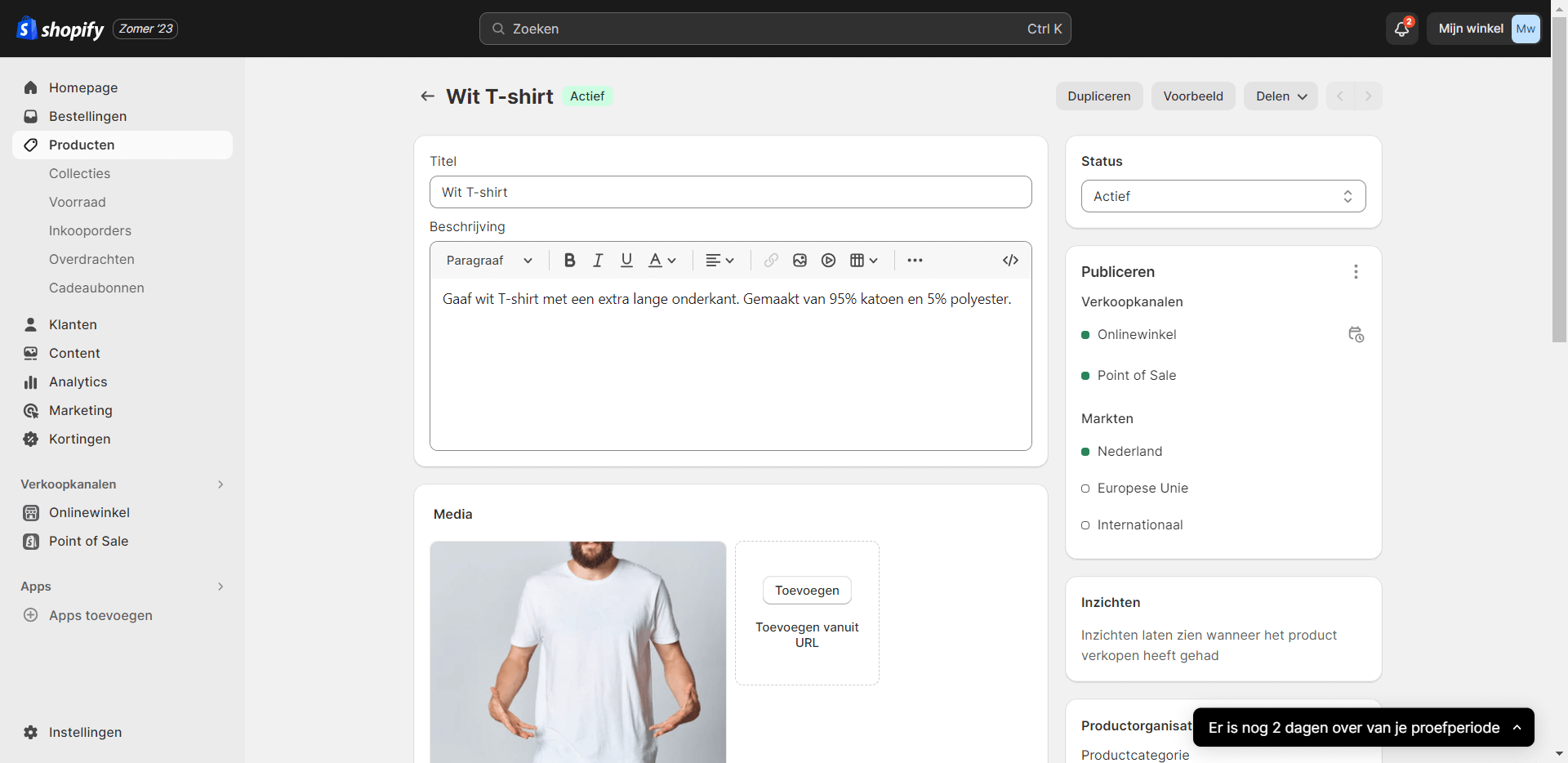Open Publiceren three-dot options menu
Screen dimensions: 1568x763
click(1356, 272)
